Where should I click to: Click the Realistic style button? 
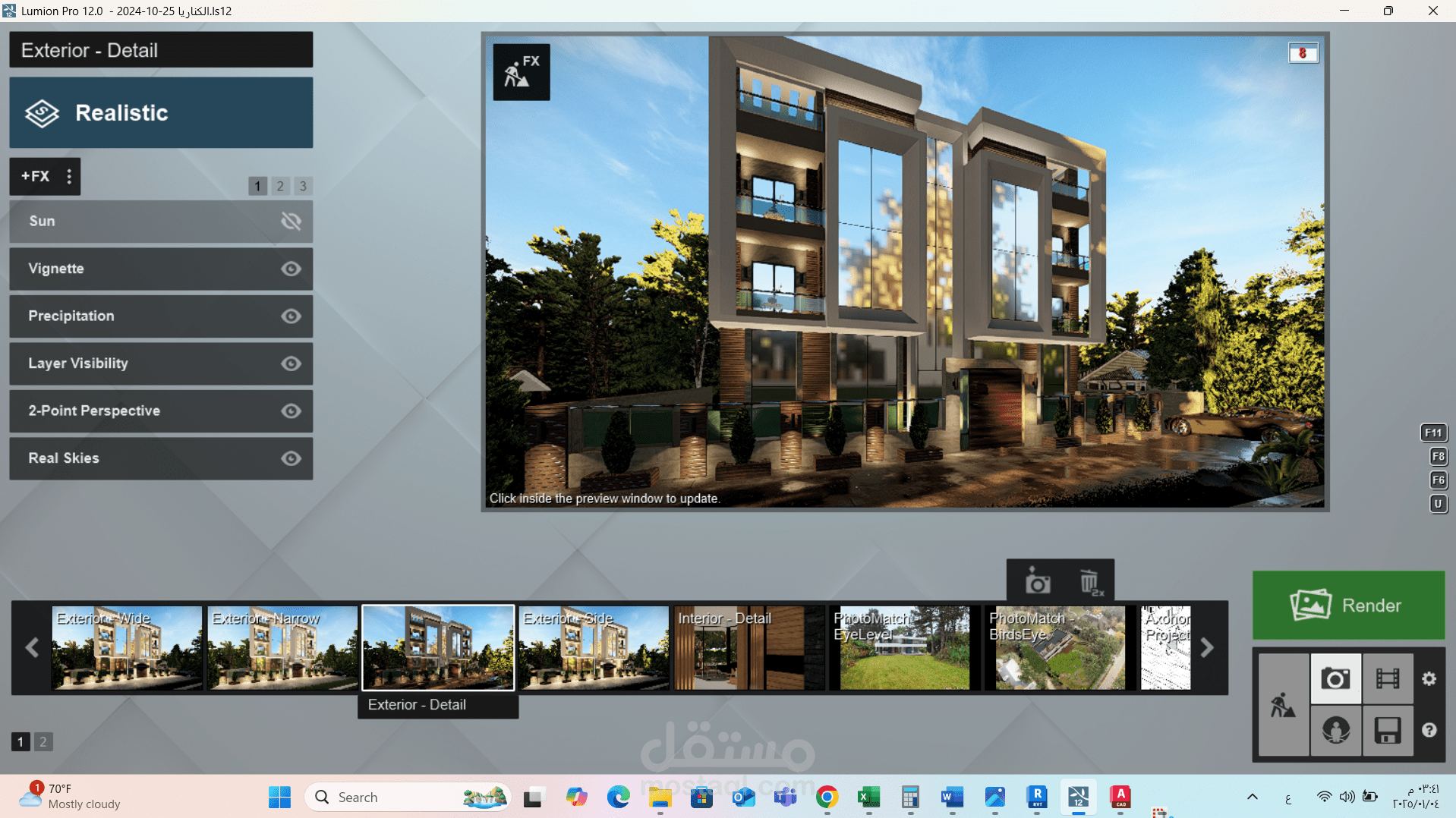[161, 112]
